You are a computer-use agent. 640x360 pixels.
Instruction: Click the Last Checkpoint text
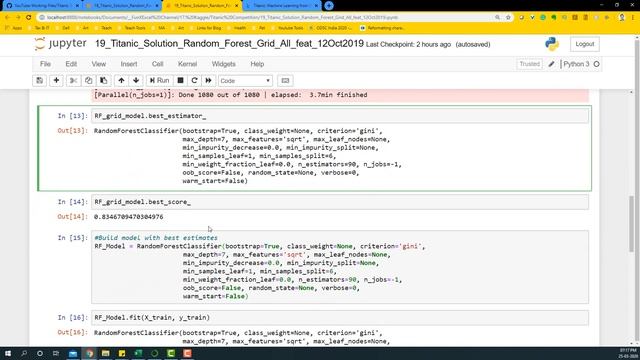[408, 44]
